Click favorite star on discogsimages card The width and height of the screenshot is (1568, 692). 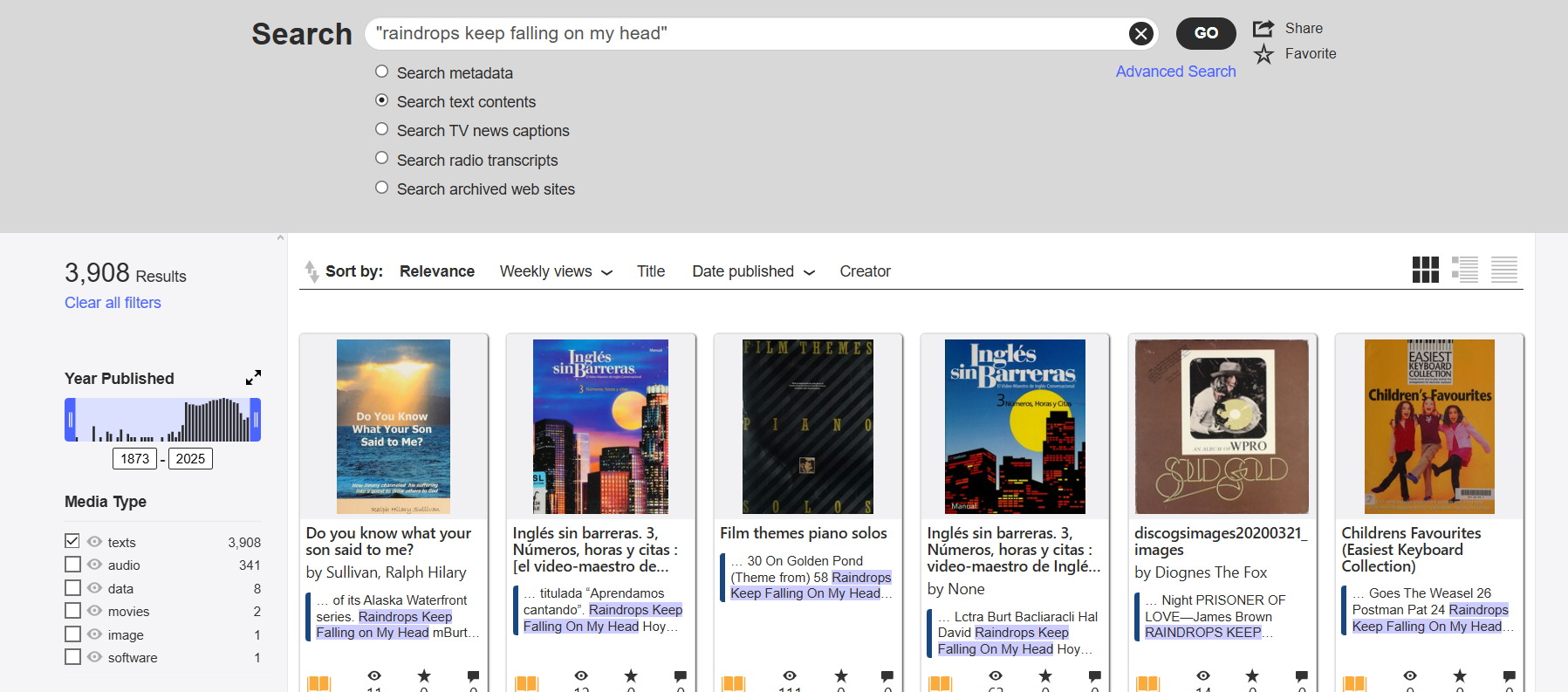click(x=1252, y=676)
